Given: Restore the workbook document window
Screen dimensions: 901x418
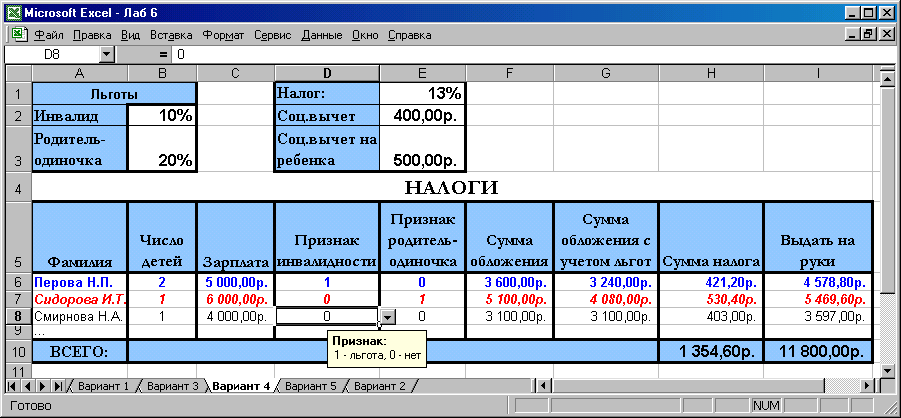Looking at the screenshot, I should 869,34.
